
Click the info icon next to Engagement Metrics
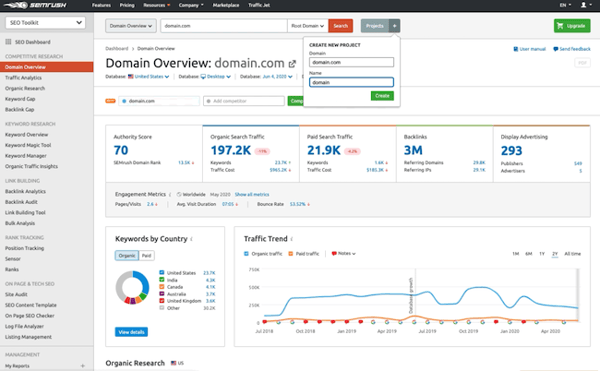click(170, 194)
